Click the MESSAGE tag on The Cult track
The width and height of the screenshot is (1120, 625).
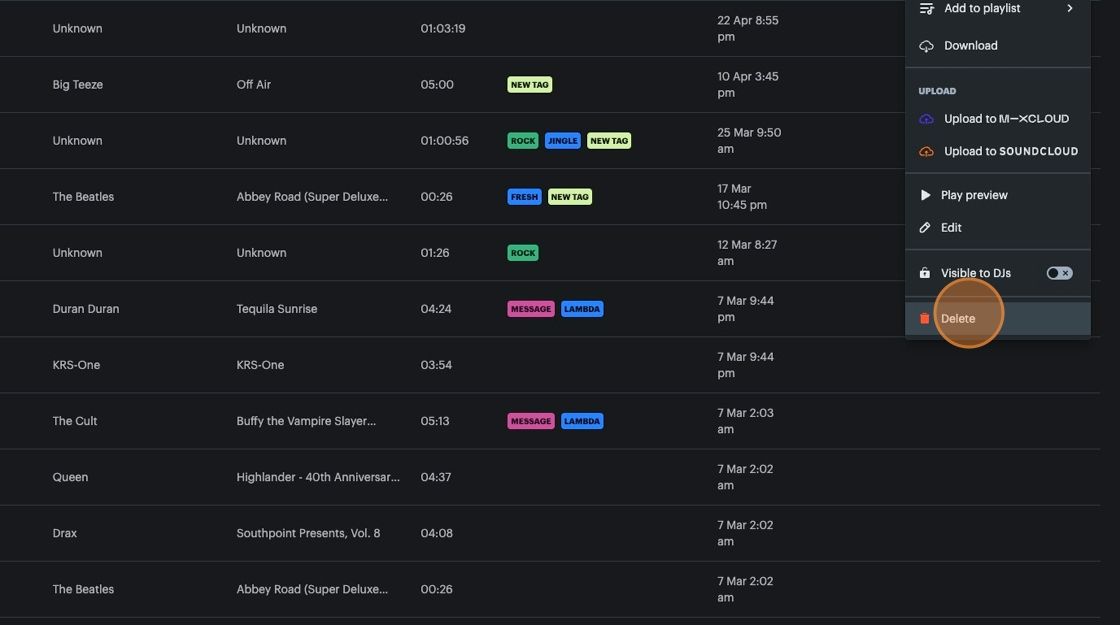point(531,421)
